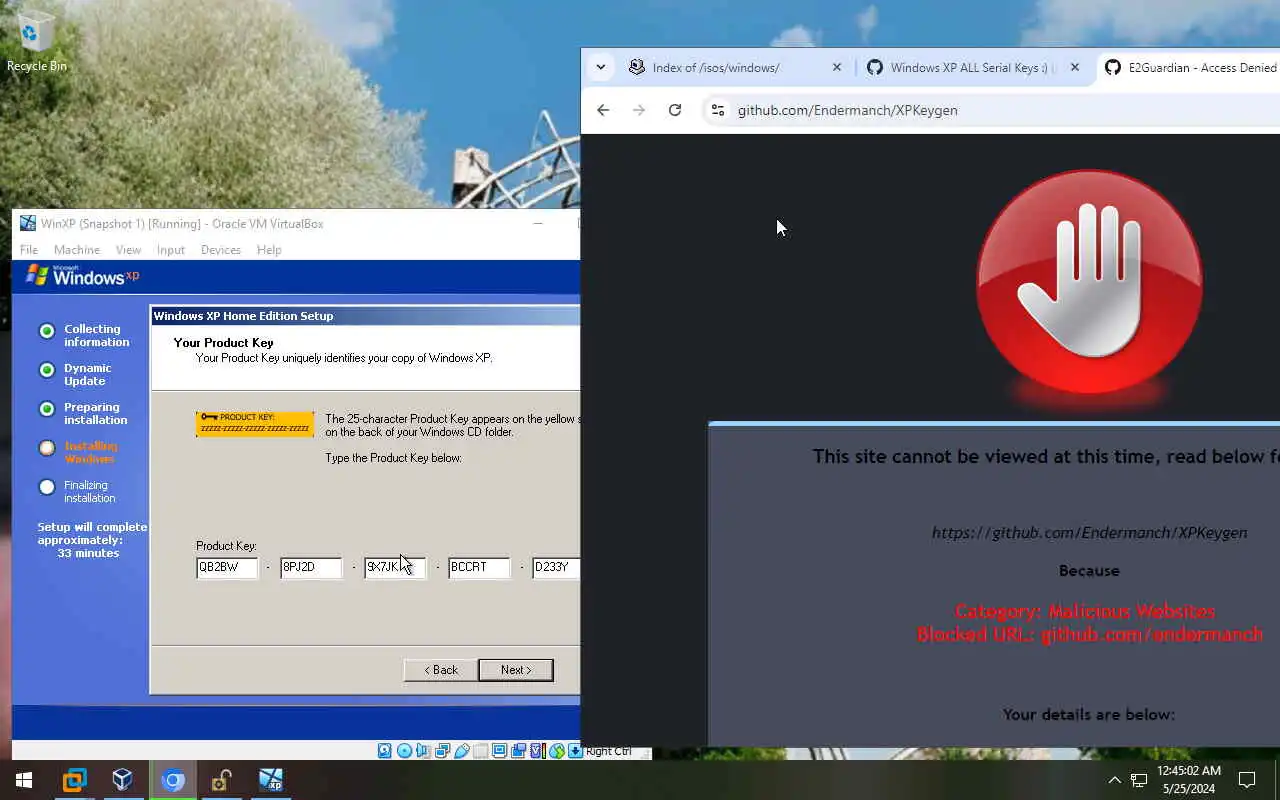Switch to the 'Index of /isos/windows/' tab
Image resolution: width=1280 pixels, height=800 pixels.
(736, 67)
